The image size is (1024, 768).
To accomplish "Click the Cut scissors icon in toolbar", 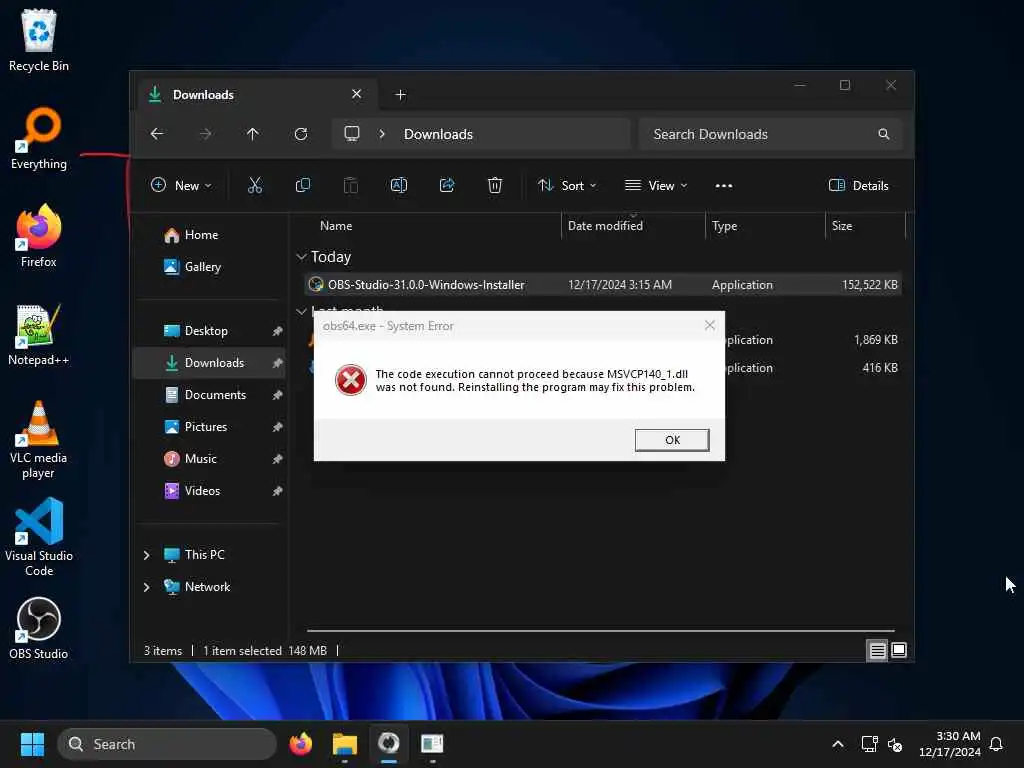I will (255, 185).
